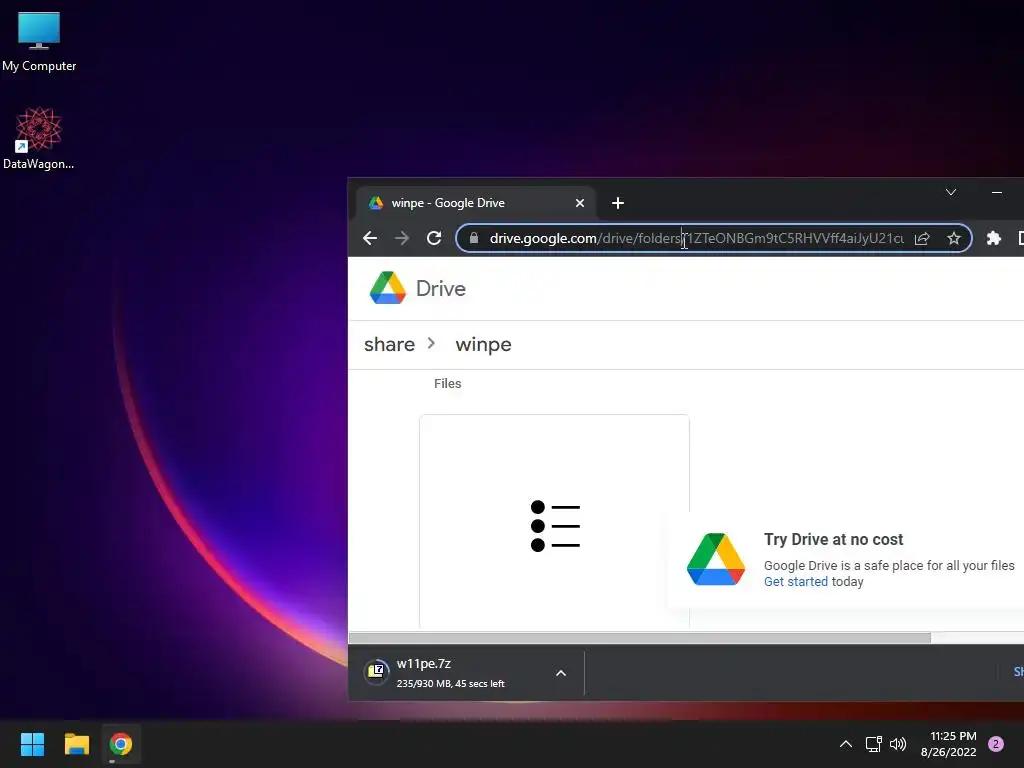Click the horizontal page scrollbar
Image resolution: width=1024 pixels, height=768 pixels.
click(x=640, y=637)
